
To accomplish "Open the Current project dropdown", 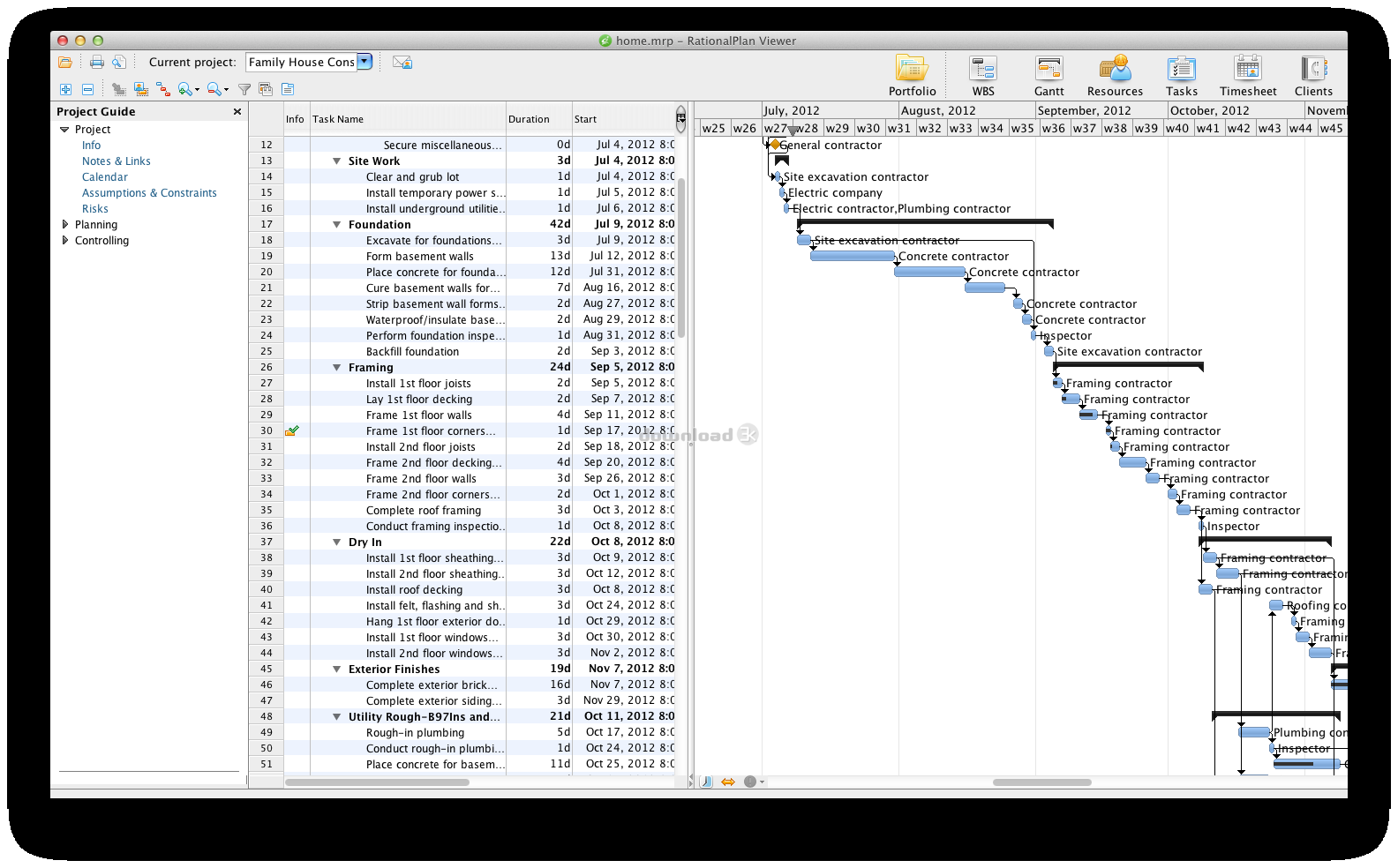I will 365,62.
